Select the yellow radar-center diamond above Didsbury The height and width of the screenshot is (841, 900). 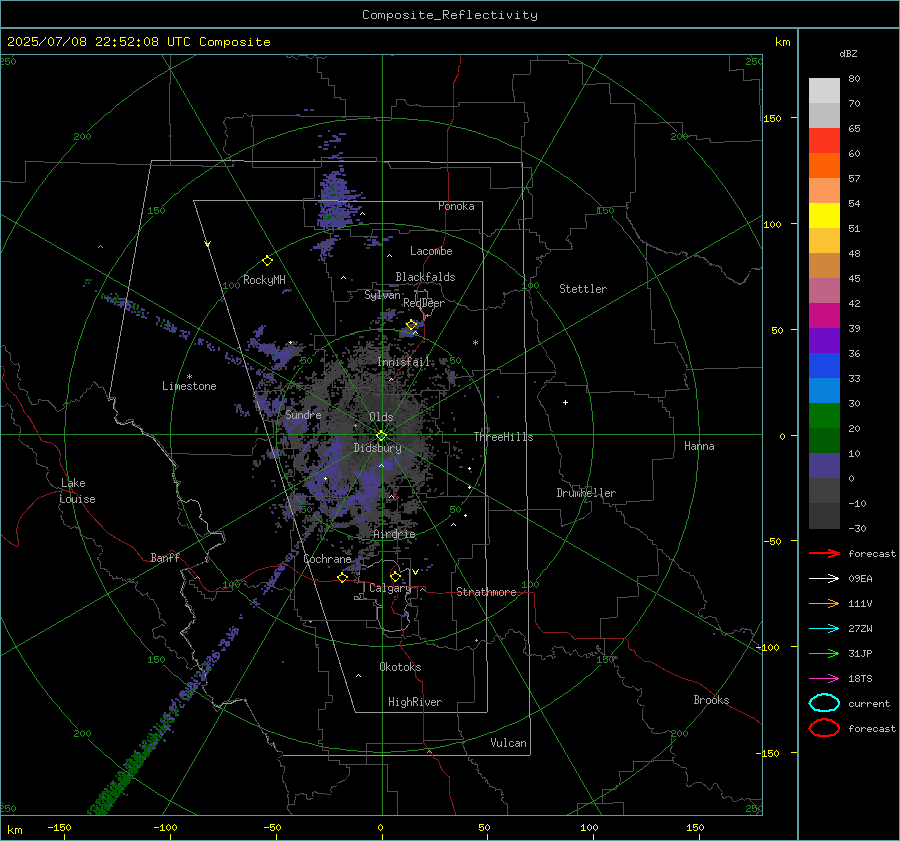coord(381,436)
